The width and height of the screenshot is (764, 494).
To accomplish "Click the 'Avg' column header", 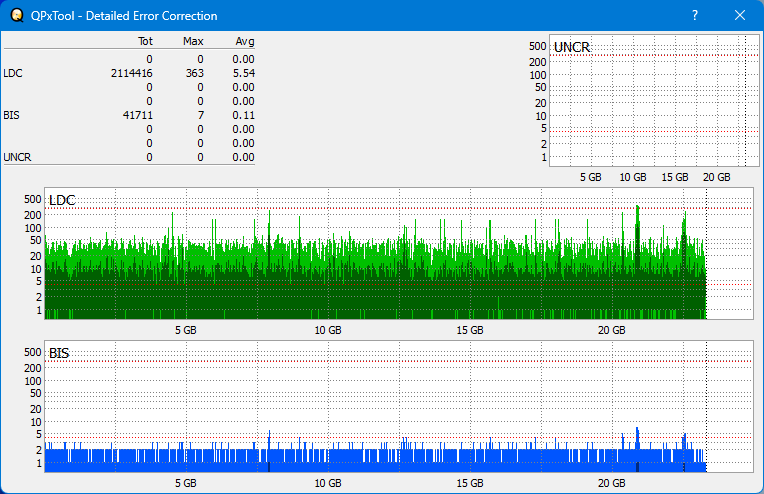I will coord(244,41).
